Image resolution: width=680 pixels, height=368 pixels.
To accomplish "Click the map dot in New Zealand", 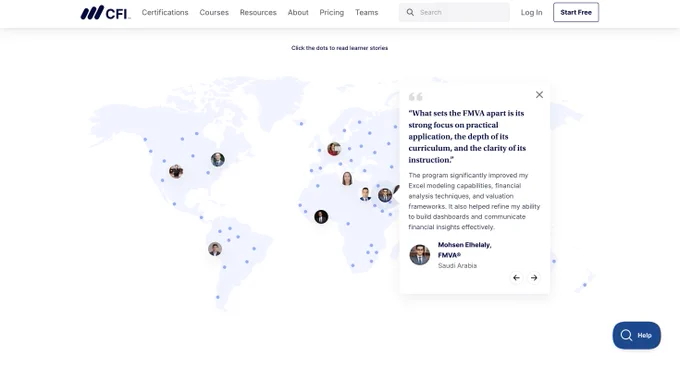I will [585, 285].
